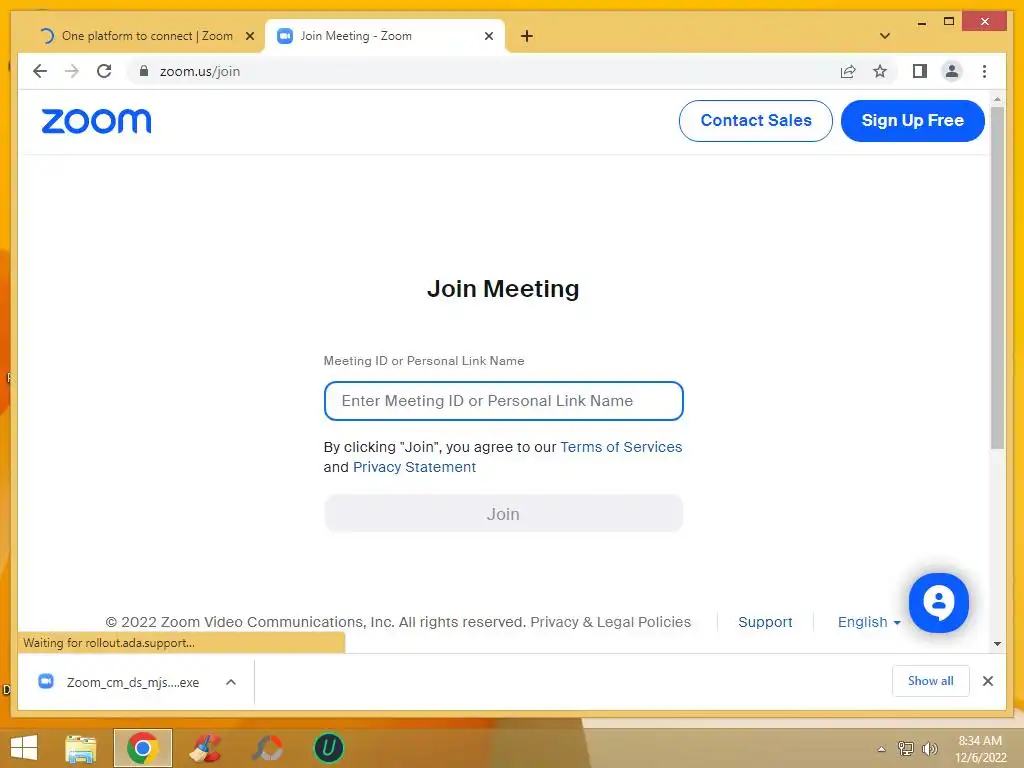This screenshot has height=768, width=1024.
Task: Click the Contact Sales button
Action: pos(756,121)
